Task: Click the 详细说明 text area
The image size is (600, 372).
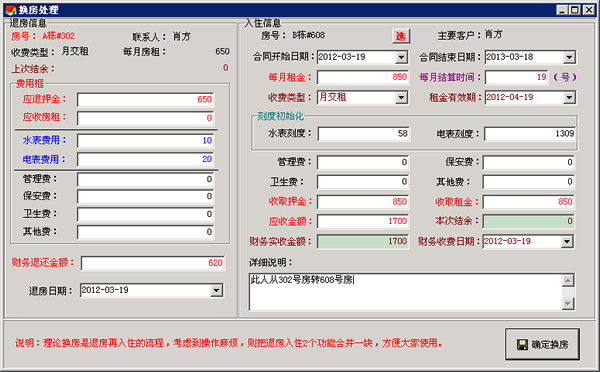Action: [x=406, y=292]
